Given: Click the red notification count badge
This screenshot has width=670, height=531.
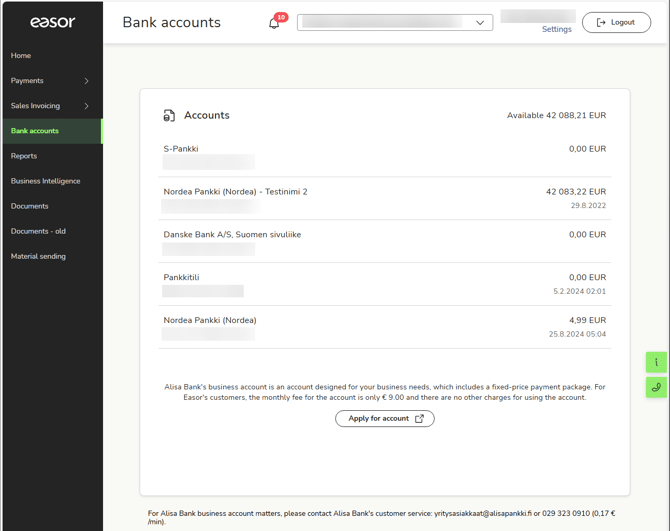Looking at the screenshot, I should [x=281, y=17].
